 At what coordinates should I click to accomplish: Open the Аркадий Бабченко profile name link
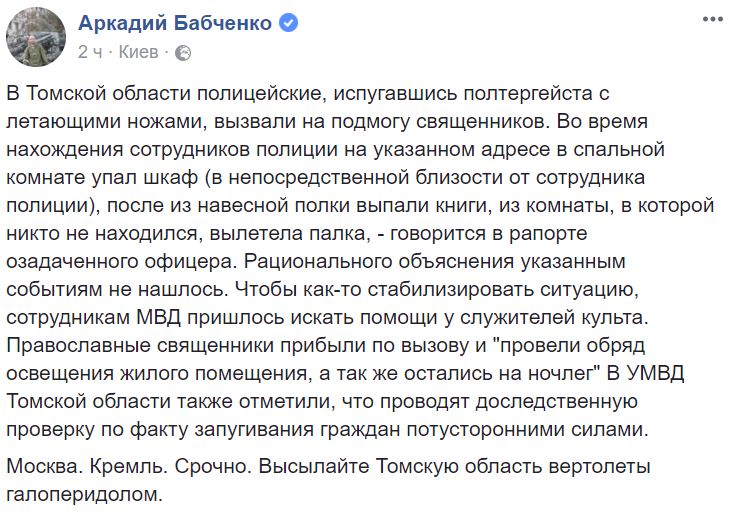pyautogui.click(x=175, y=23)
